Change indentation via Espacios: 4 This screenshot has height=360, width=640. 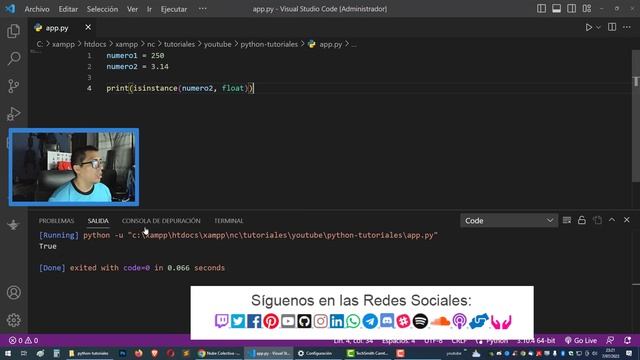tap(399, 340)
